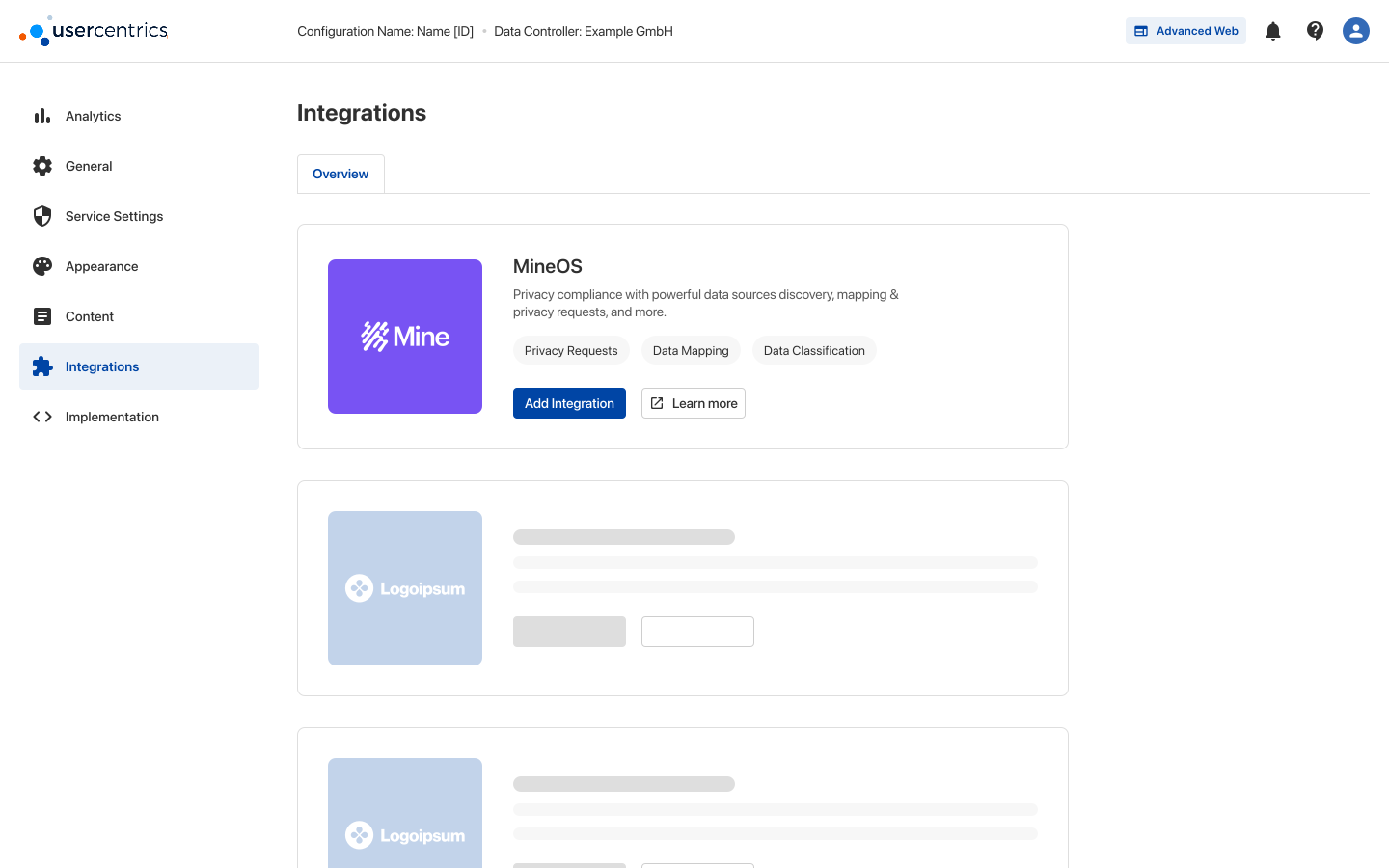Viewport: 1389px width, 868px height.
Task: Click the Integrations puzzle piece icon
Action: tap(42, 366)
